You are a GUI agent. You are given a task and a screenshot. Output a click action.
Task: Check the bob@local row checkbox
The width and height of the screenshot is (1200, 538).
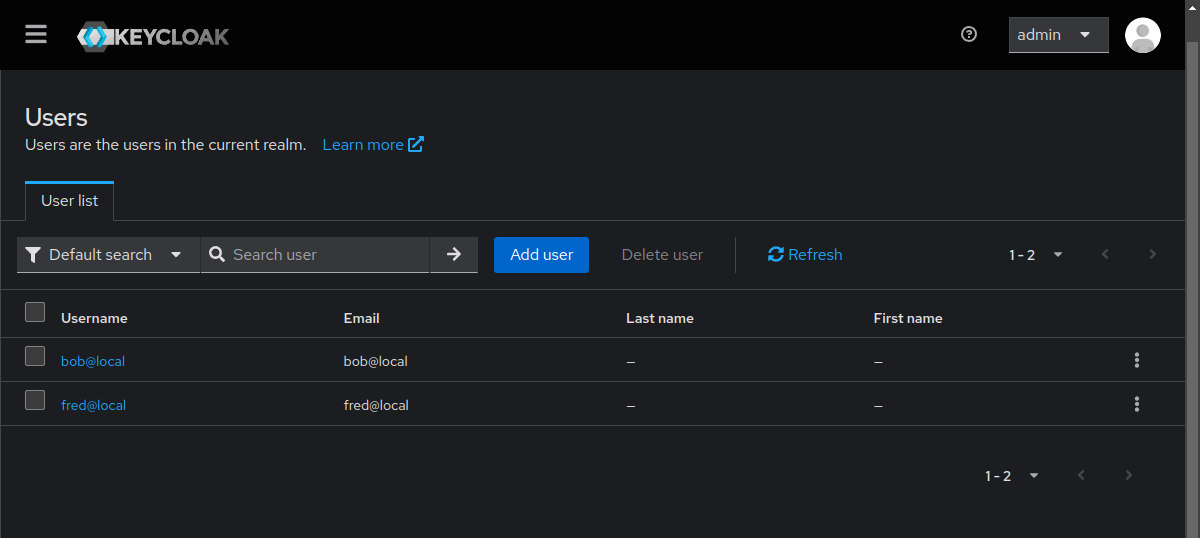[35, 357]
